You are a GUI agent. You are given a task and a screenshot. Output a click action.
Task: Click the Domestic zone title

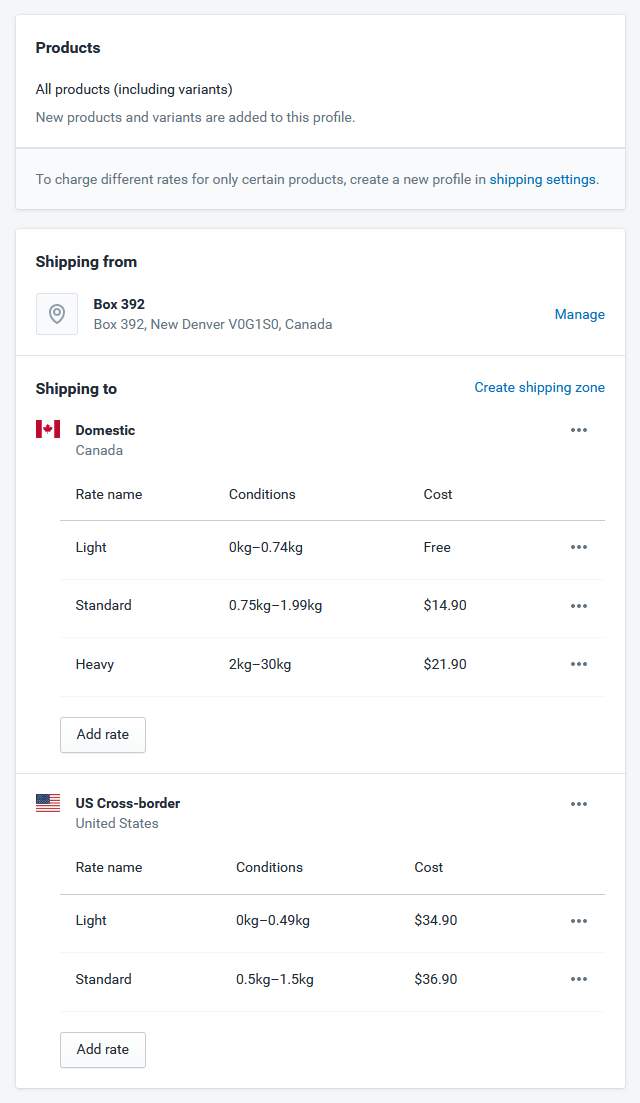point(105,430)
